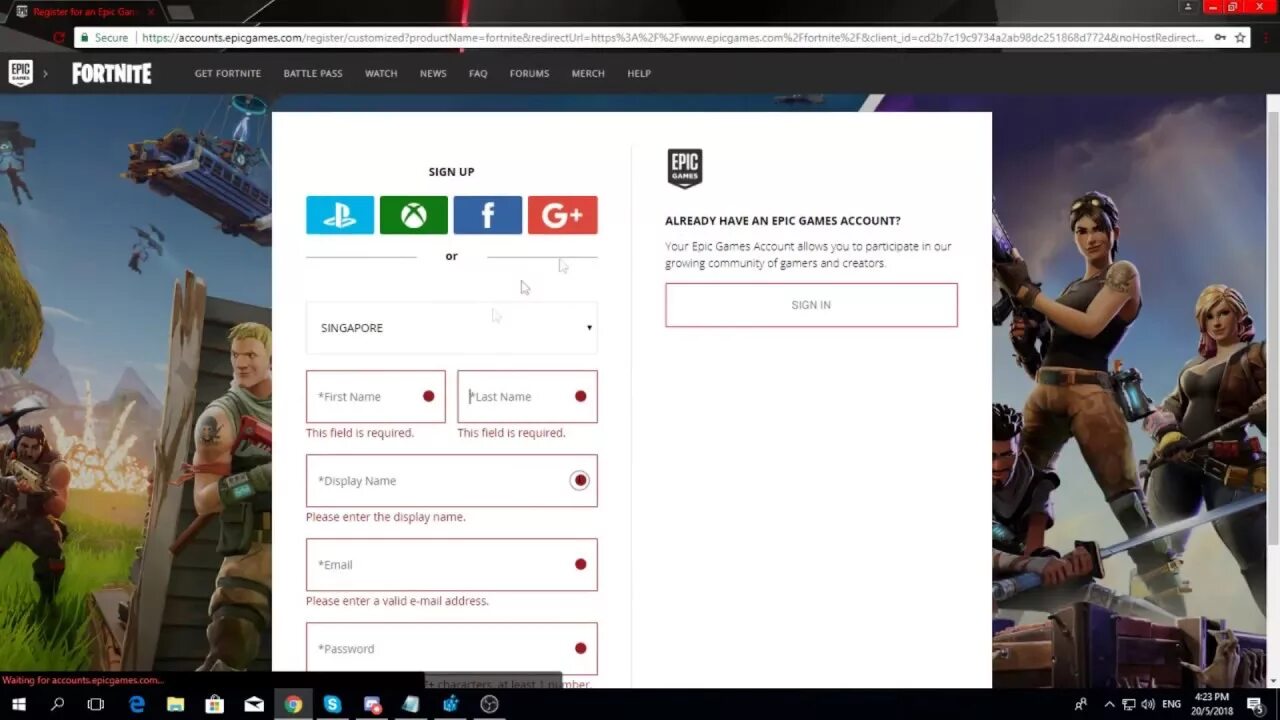Click the saved-password key icon in address bar
Screen dimensions: 1280x720
1220,37
